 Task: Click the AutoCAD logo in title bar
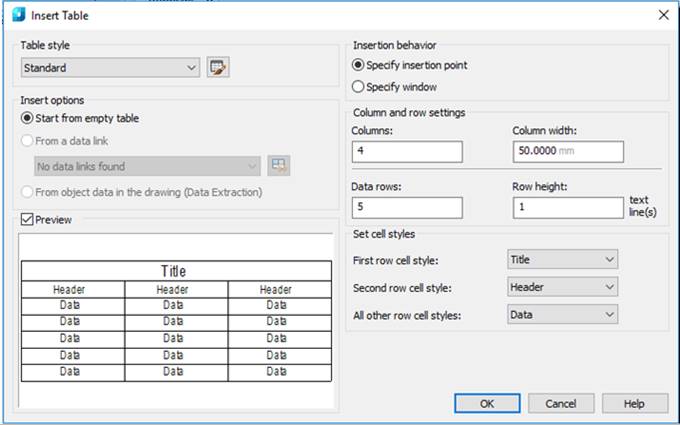tap(18, 14)
